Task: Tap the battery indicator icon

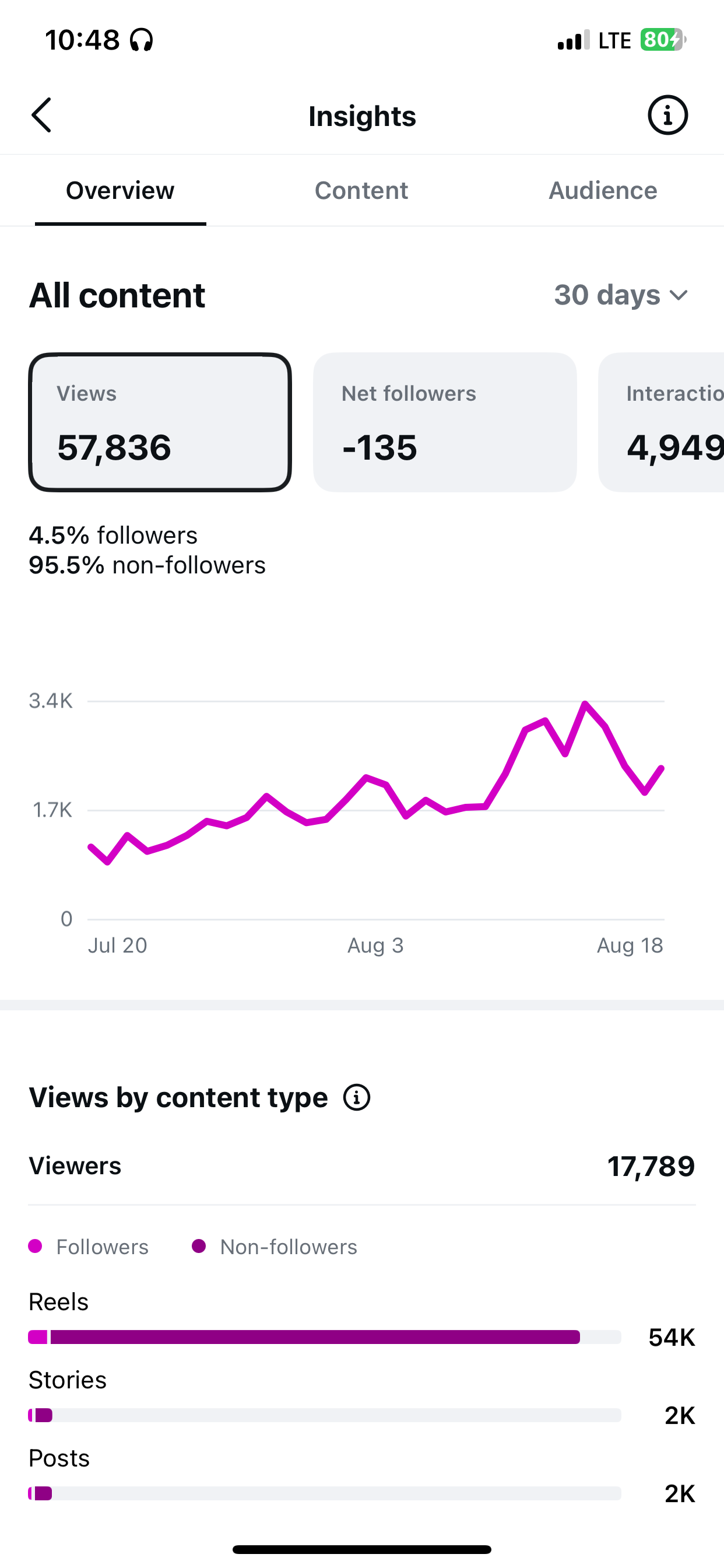Action: (x=663, y=40)
